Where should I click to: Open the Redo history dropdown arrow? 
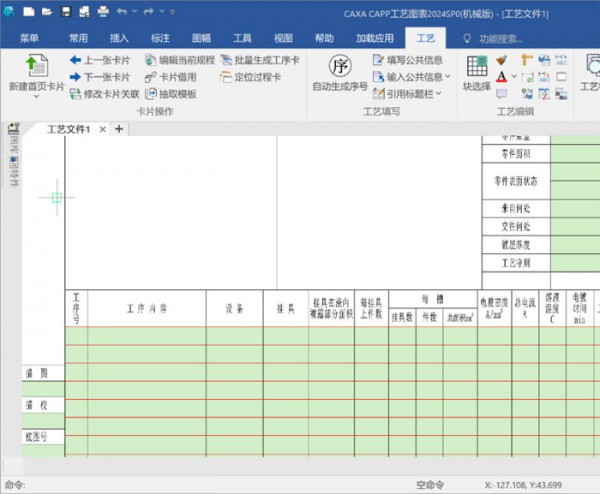162,11
